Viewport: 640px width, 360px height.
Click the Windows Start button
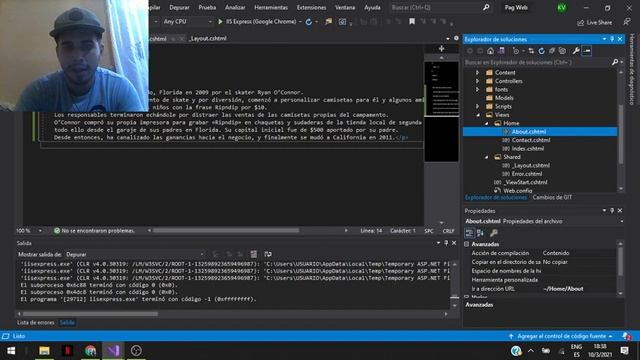[11, 351]
